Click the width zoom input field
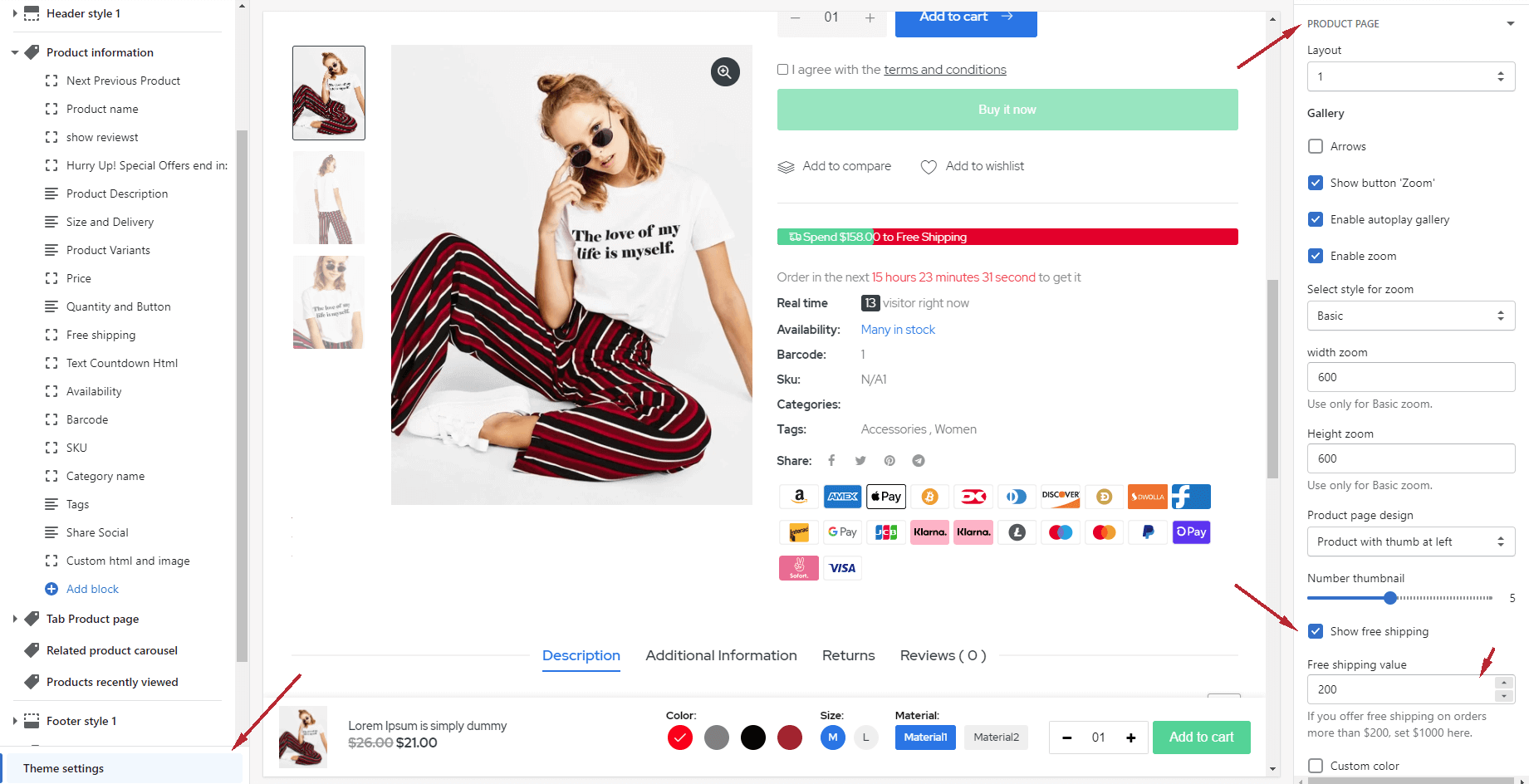 click(x=1411, y=377)
